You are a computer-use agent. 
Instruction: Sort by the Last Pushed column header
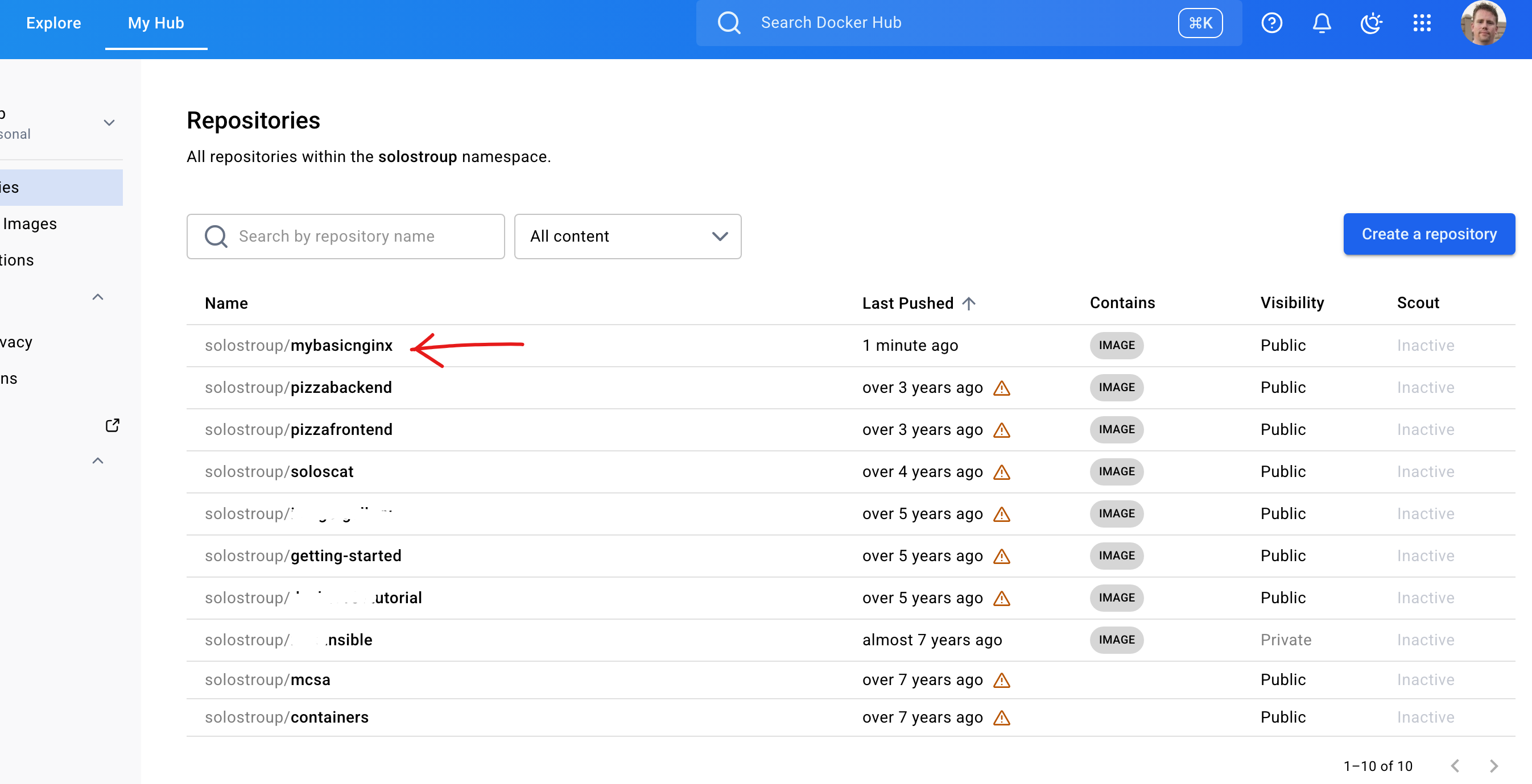pyautogui.click(x=907, y=303)
